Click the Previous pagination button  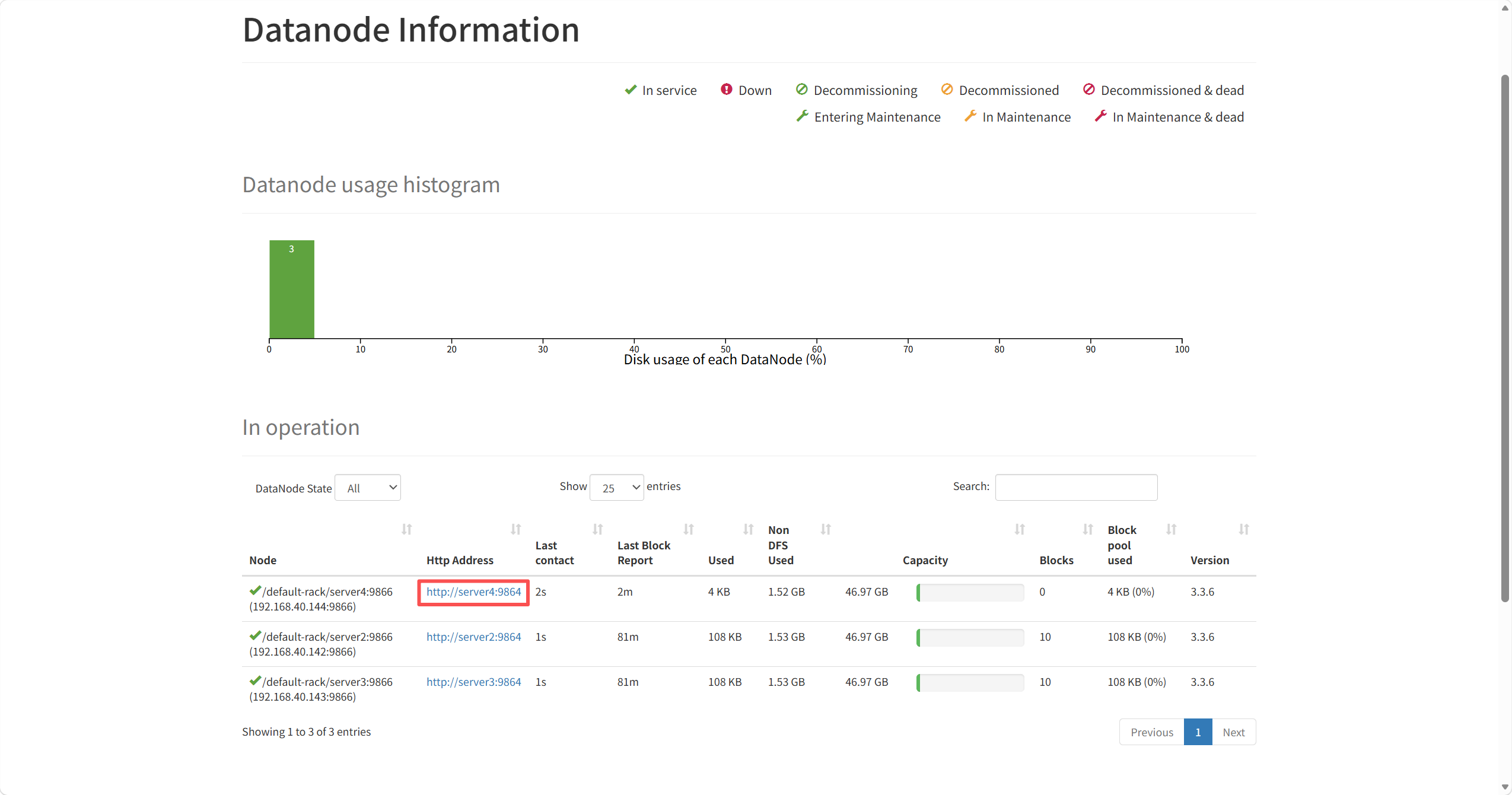1151,732
